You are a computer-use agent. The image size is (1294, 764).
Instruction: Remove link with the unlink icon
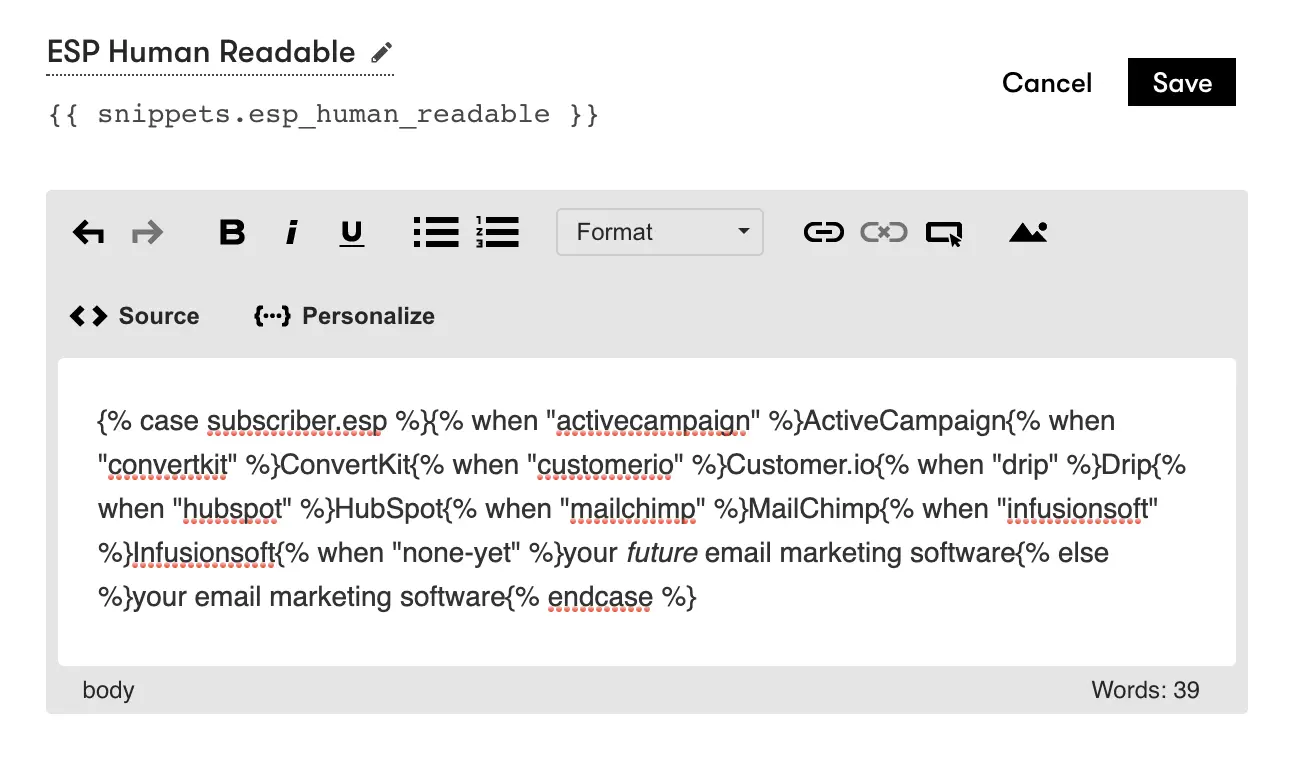pyautogui.click(x=884, y=232)
